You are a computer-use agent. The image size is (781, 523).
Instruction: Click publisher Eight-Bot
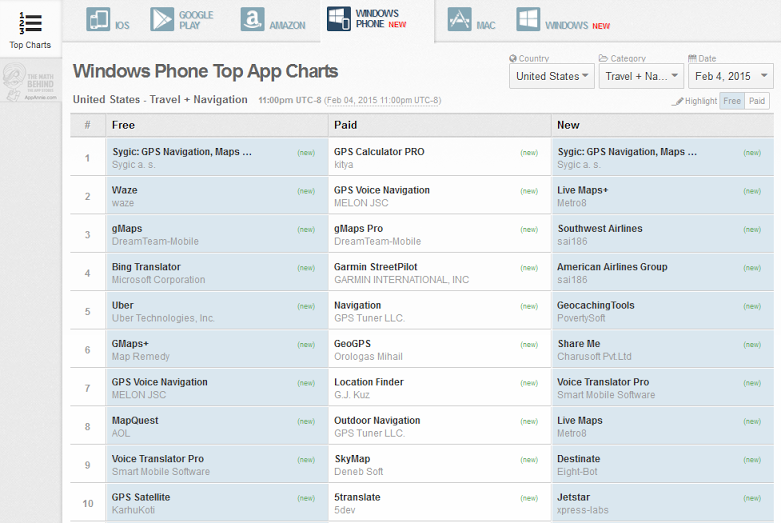point(577,472)
